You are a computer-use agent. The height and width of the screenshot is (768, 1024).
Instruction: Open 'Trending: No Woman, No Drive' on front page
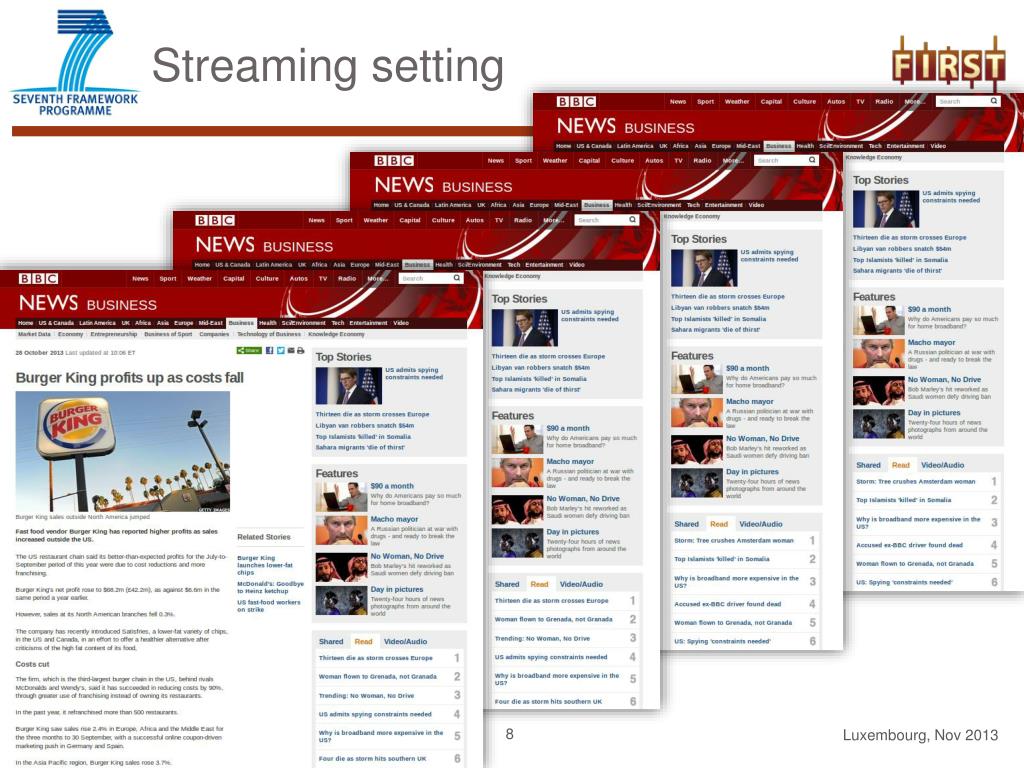[x=366, y=696]
